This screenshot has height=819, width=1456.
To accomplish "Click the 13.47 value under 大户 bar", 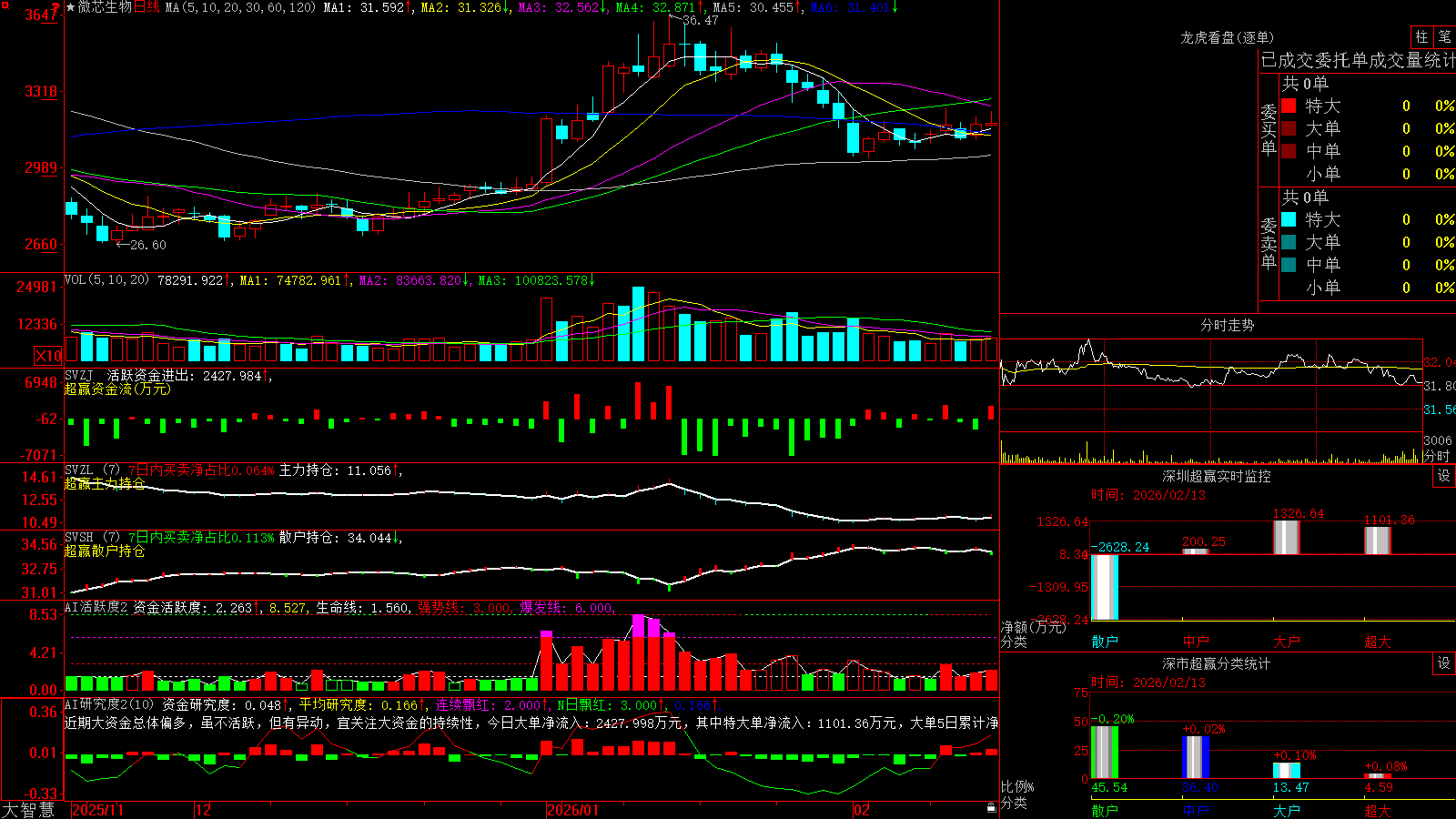I will [x=1290, y=787].
